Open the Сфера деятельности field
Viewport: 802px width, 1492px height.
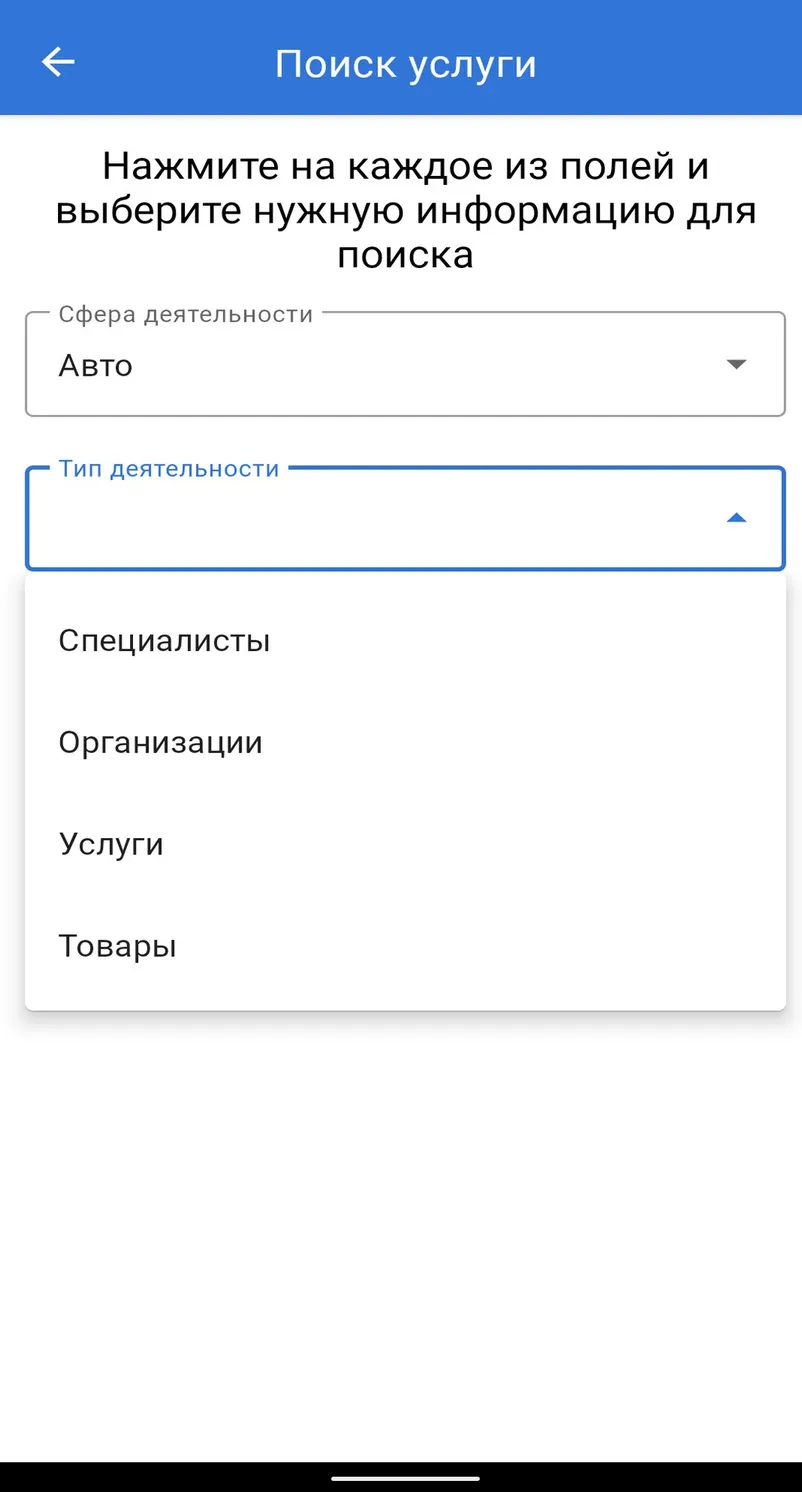tap(405, 364)
